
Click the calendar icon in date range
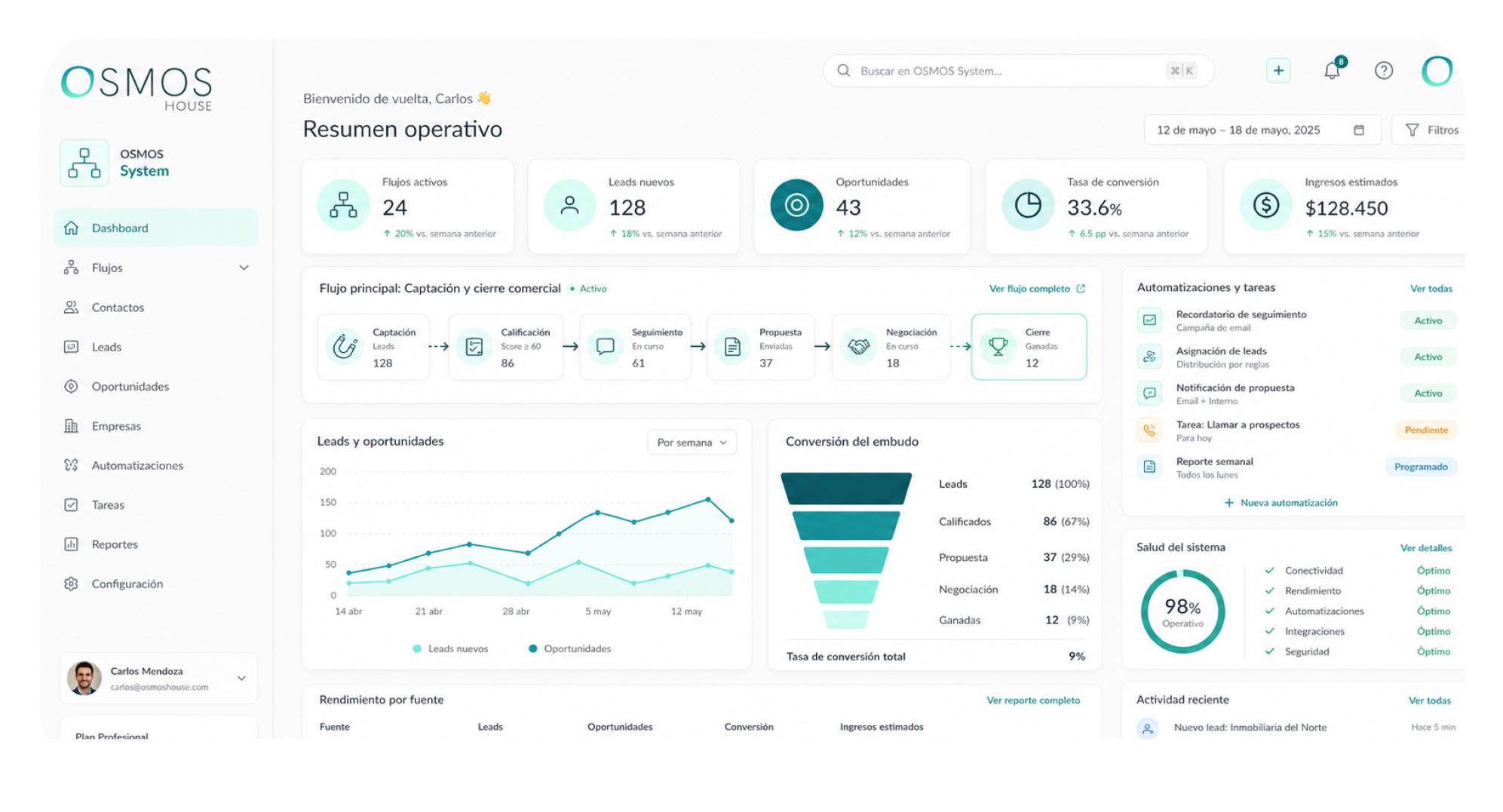(1359, 130)
